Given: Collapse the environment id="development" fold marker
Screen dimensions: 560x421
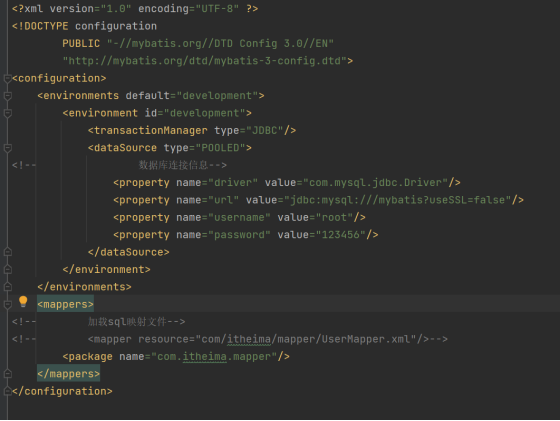Looking at the screenshot, I should click(x=8, y=113).
